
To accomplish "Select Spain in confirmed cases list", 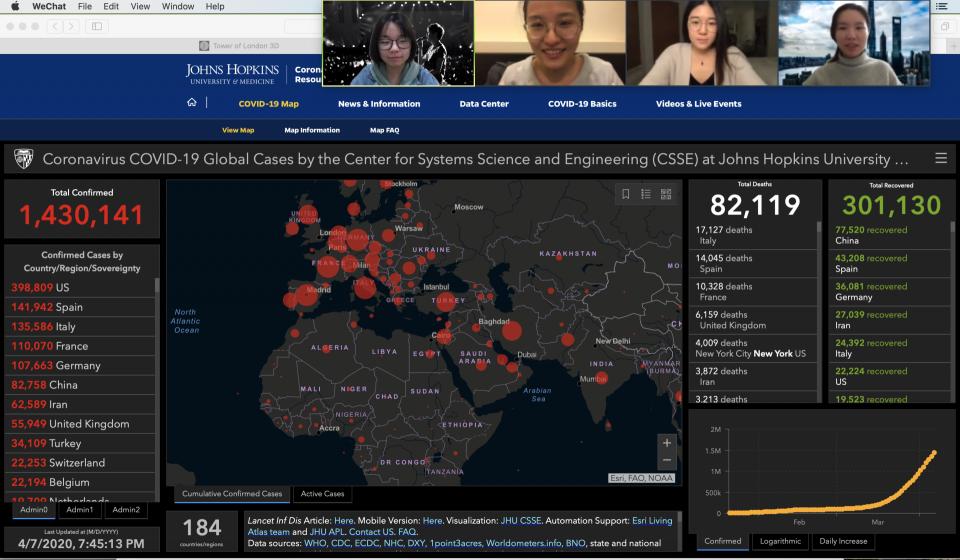I will click(70, 307).
